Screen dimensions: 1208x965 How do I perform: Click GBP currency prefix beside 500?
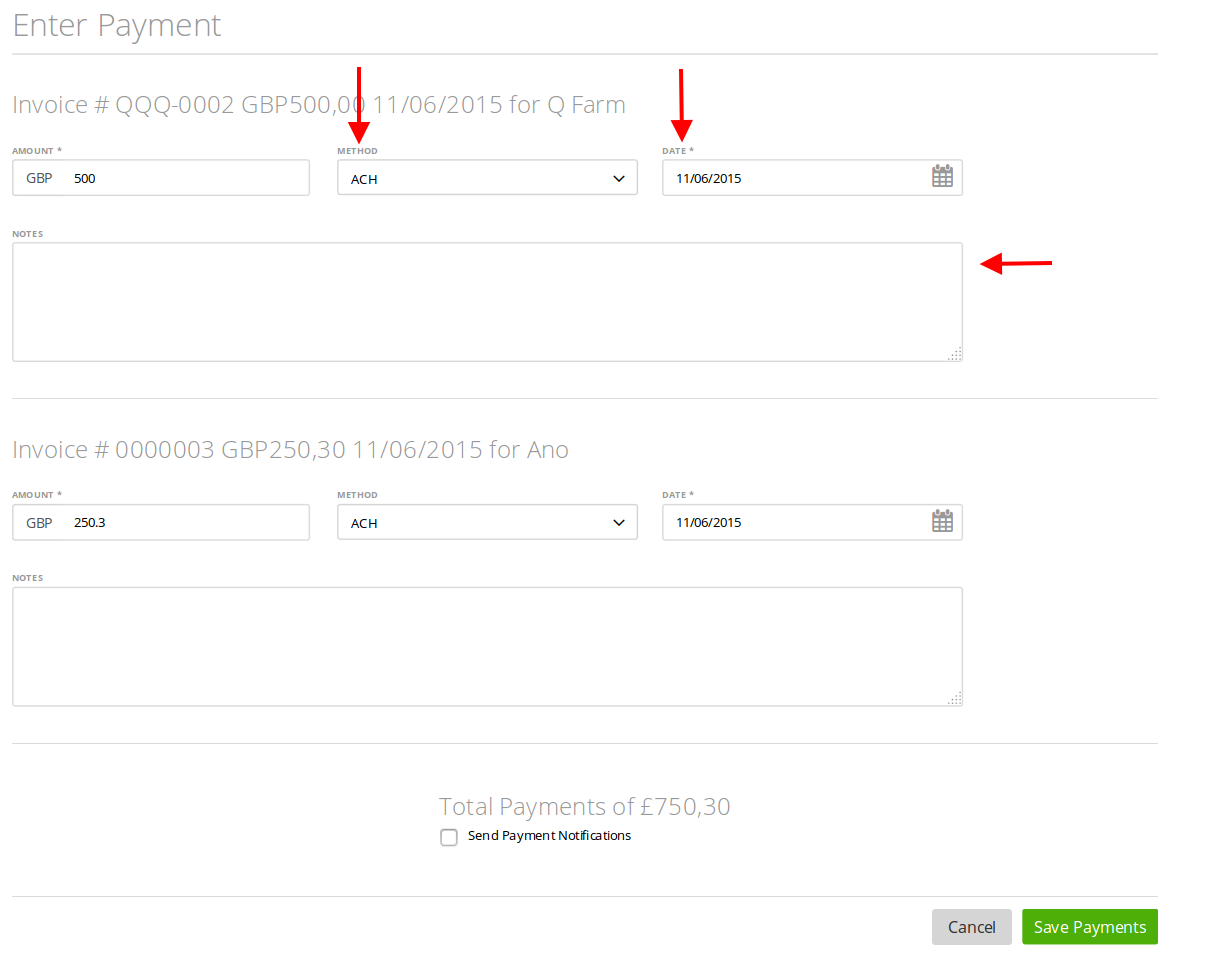[39, 179]
